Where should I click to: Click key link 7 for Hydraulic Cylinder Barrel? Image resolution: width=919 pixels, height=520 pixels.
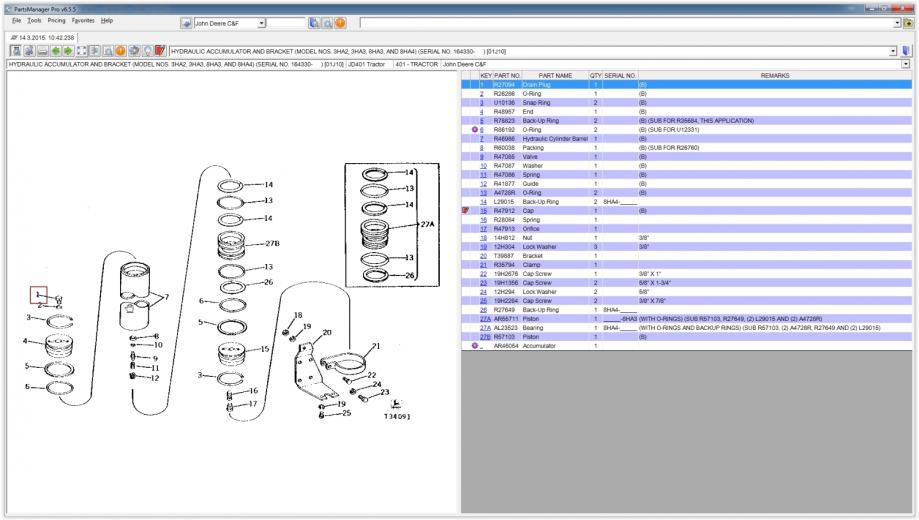(484, 138)
